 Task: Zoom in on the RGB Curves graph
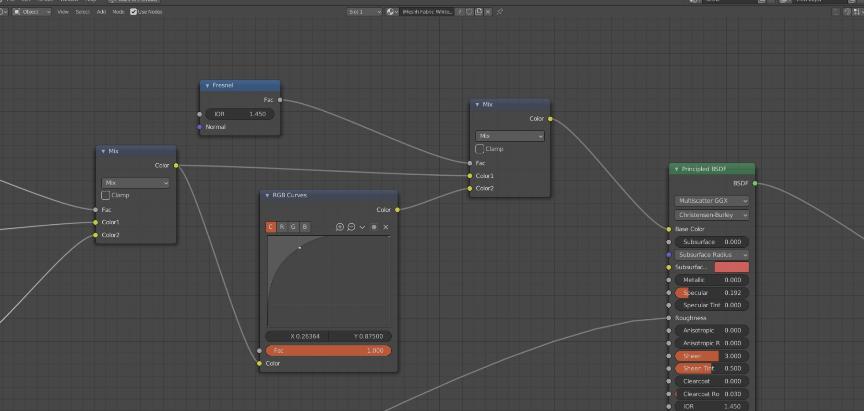pos(340,227)
